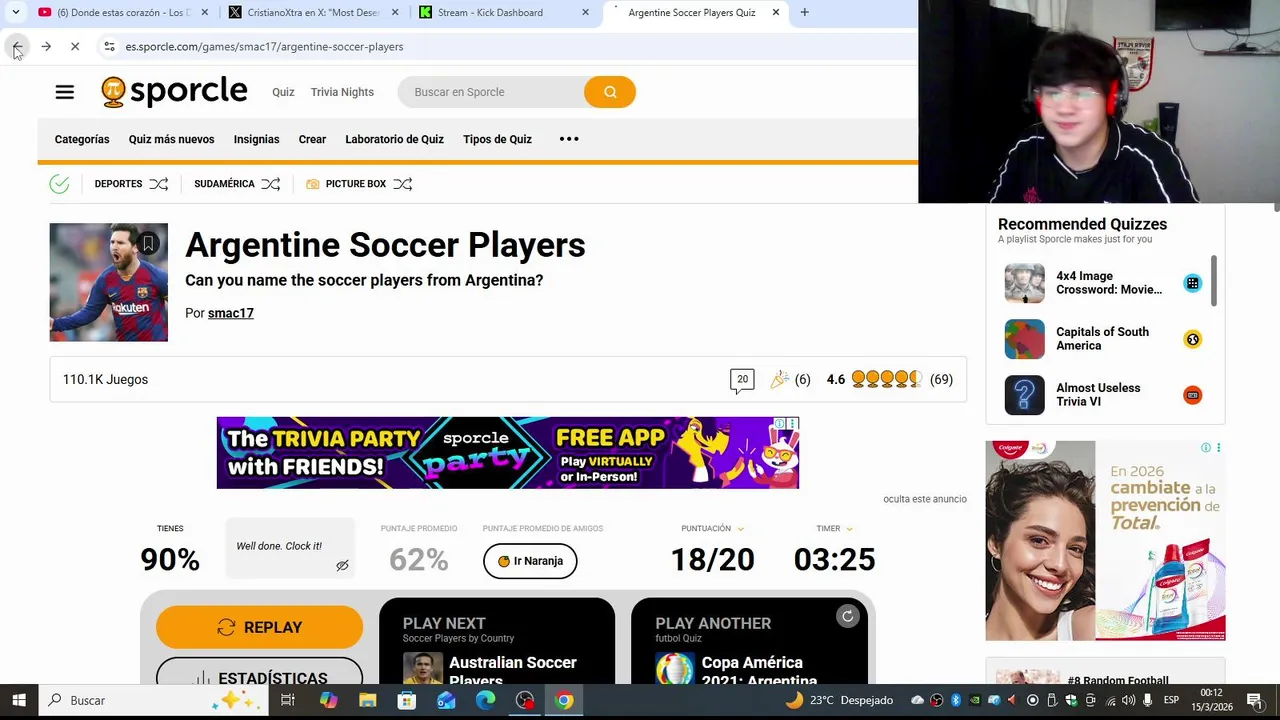Close the Argentine Soccer Players Quiz tab
The width and height of the screenshot is (1280, 720).
(775, 12)
